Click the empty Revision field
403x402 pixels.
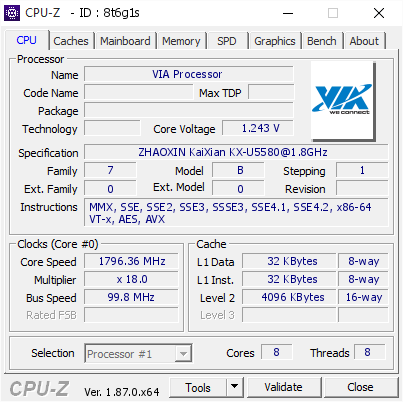click(362, 188)
